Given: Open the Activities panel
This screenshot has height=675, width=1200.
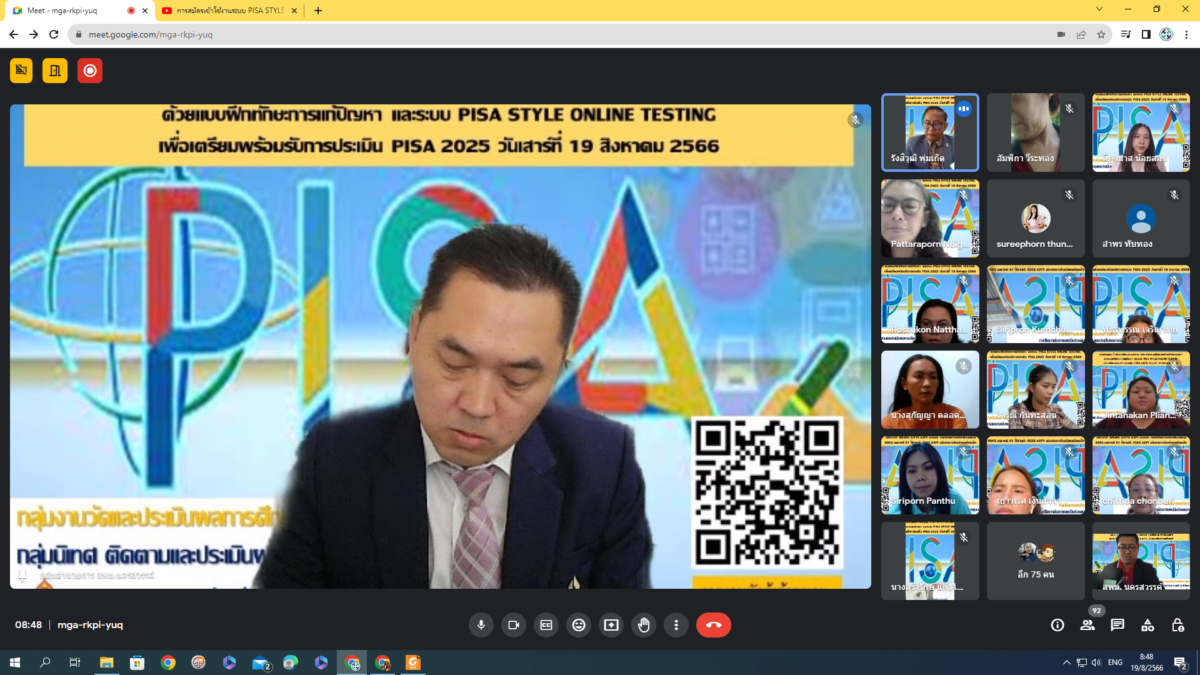Looking at the screenshot, I should [x=1148, y=625].
